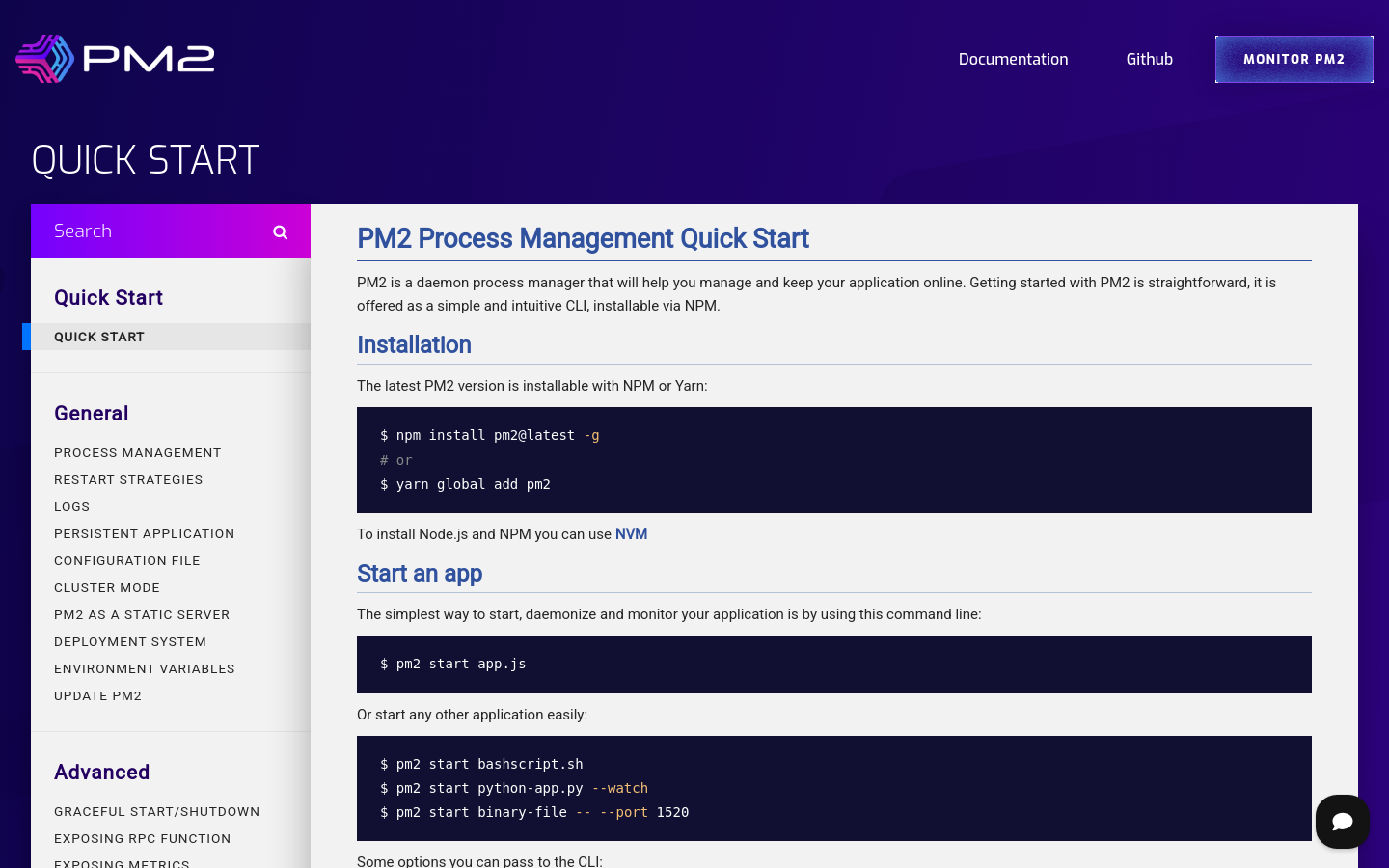Open the chat bubble widget

point(1342,822)
